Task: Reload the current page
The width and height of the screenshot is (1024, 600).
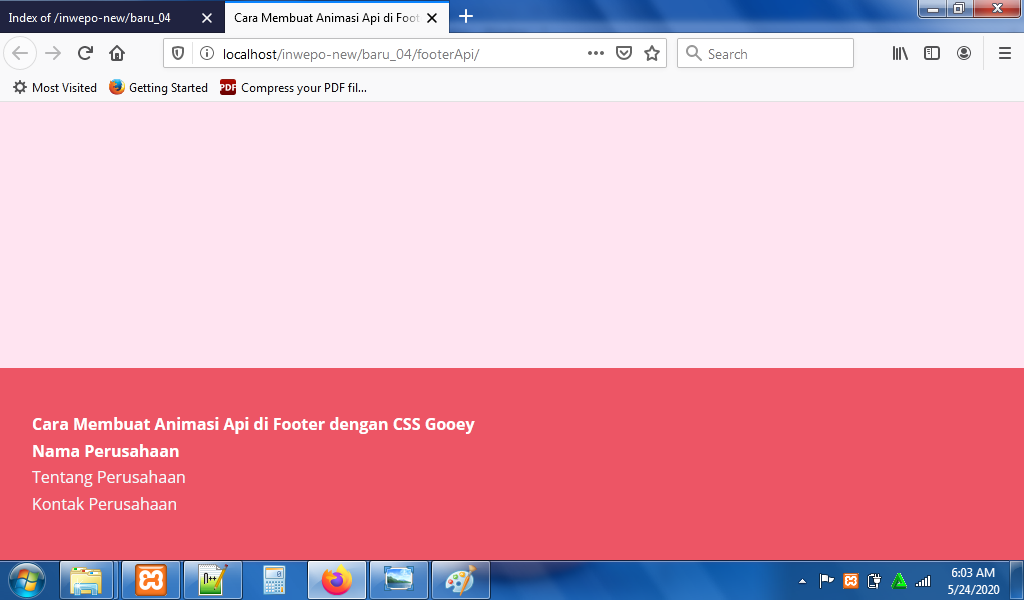Action: click(x=85, y=54)
